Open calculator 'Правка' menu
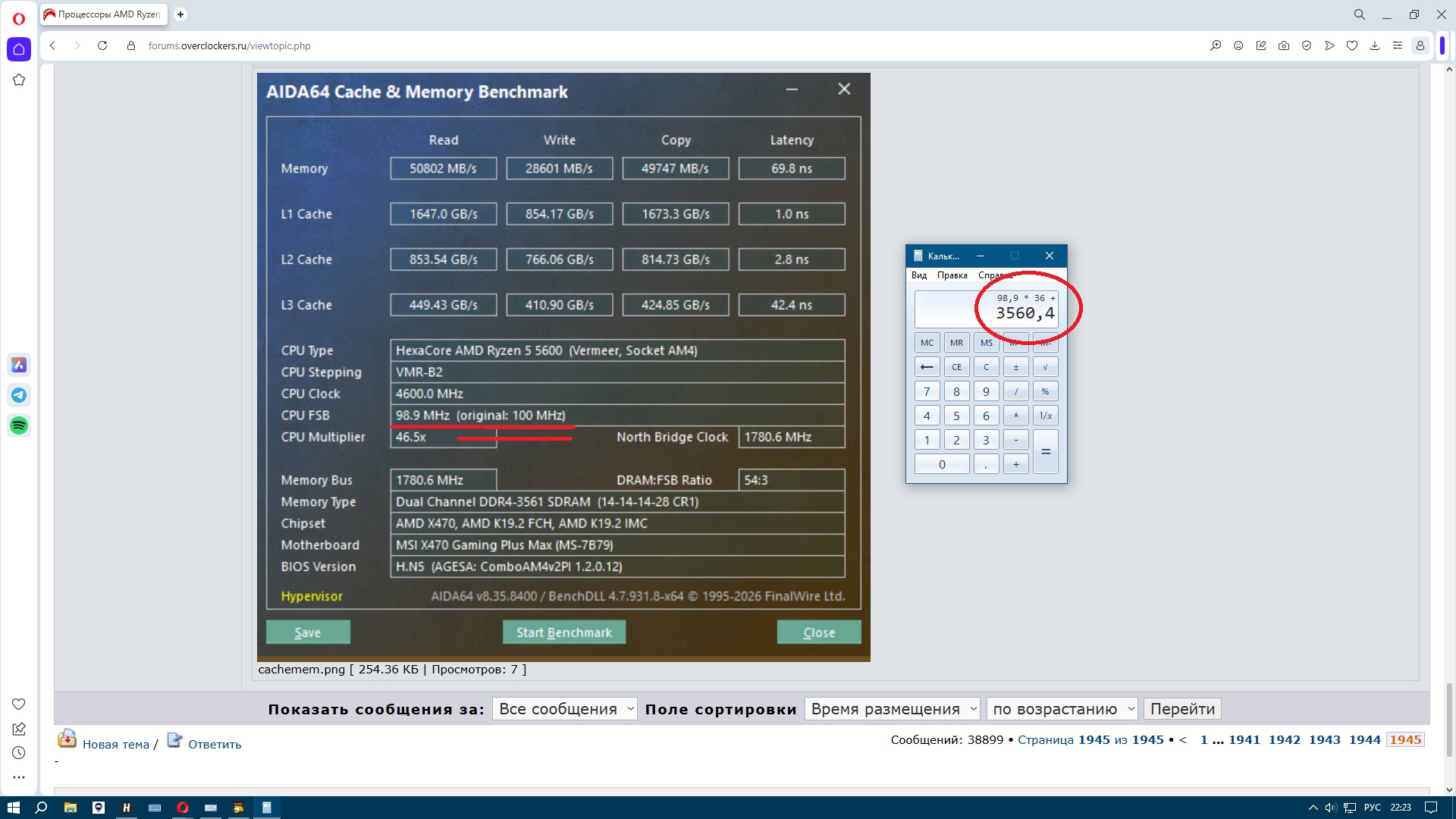Viewport: 1456px width, 819px height. pos(952,275)
